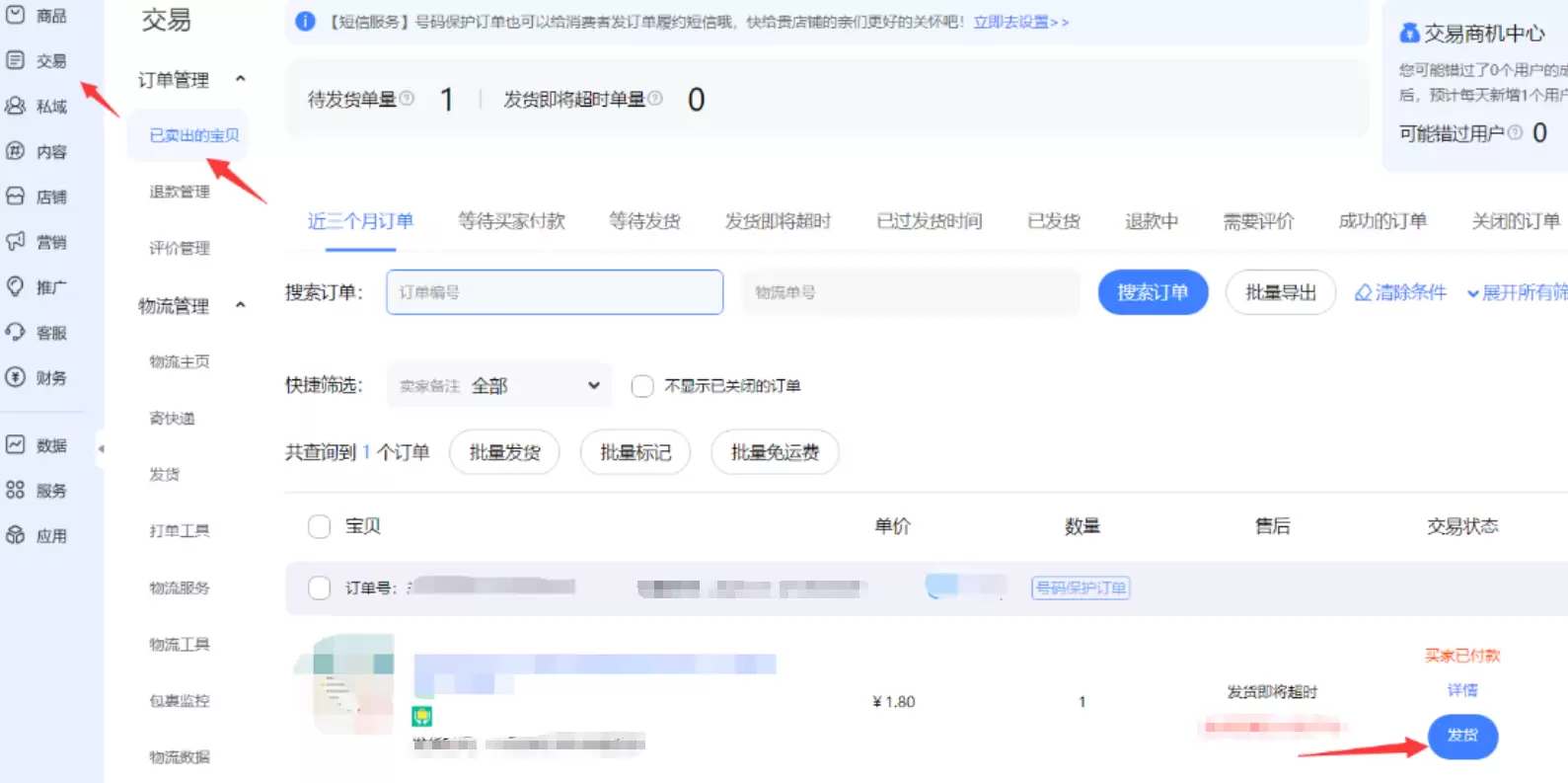Viewport: 1568px width, 783px height.
Task: Tick the 不显示已关闭的订单 checkbox
Action: pyautogui.click(x=642, y=386)
